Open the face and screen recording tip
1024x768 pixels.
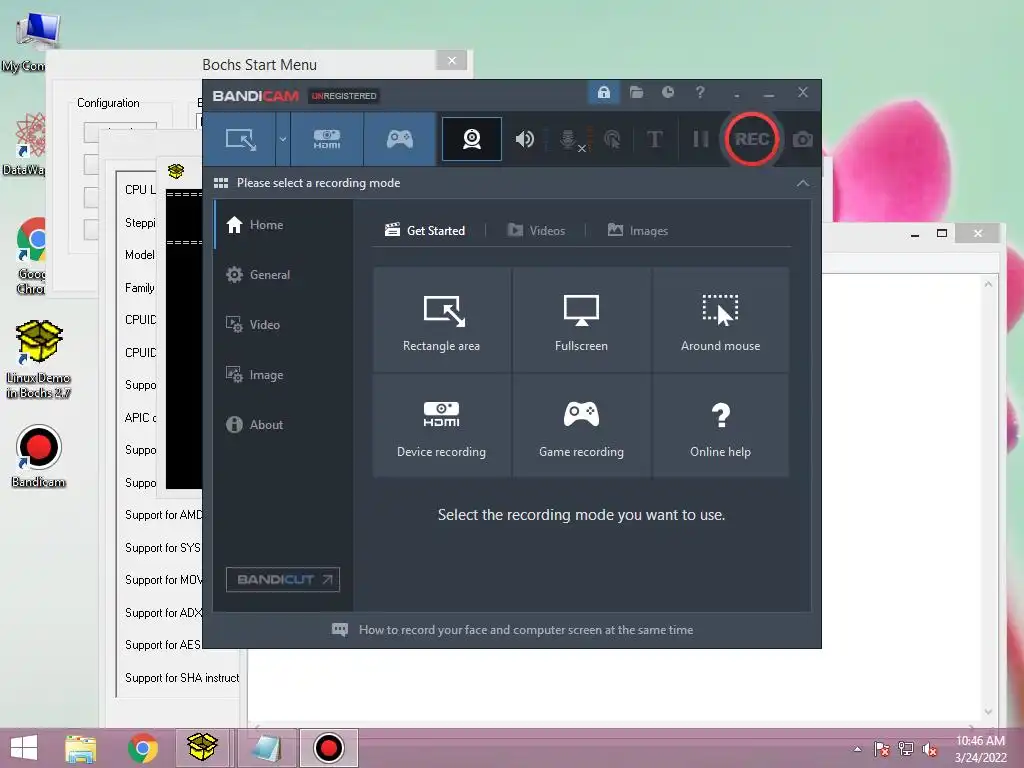[x=513, y=630]
